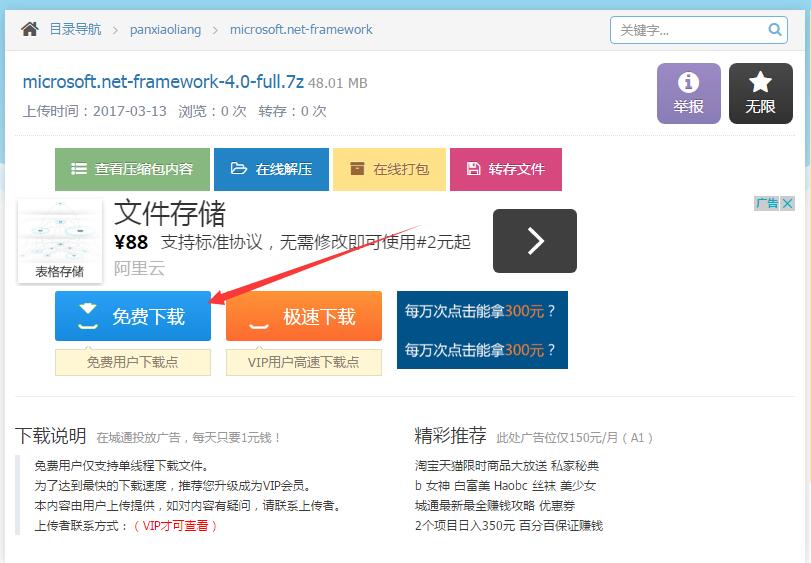Open microsoft.net-framework-4.0-full.7z file title link
This screenshot has height=563, width=811.
tap(163, 82)
